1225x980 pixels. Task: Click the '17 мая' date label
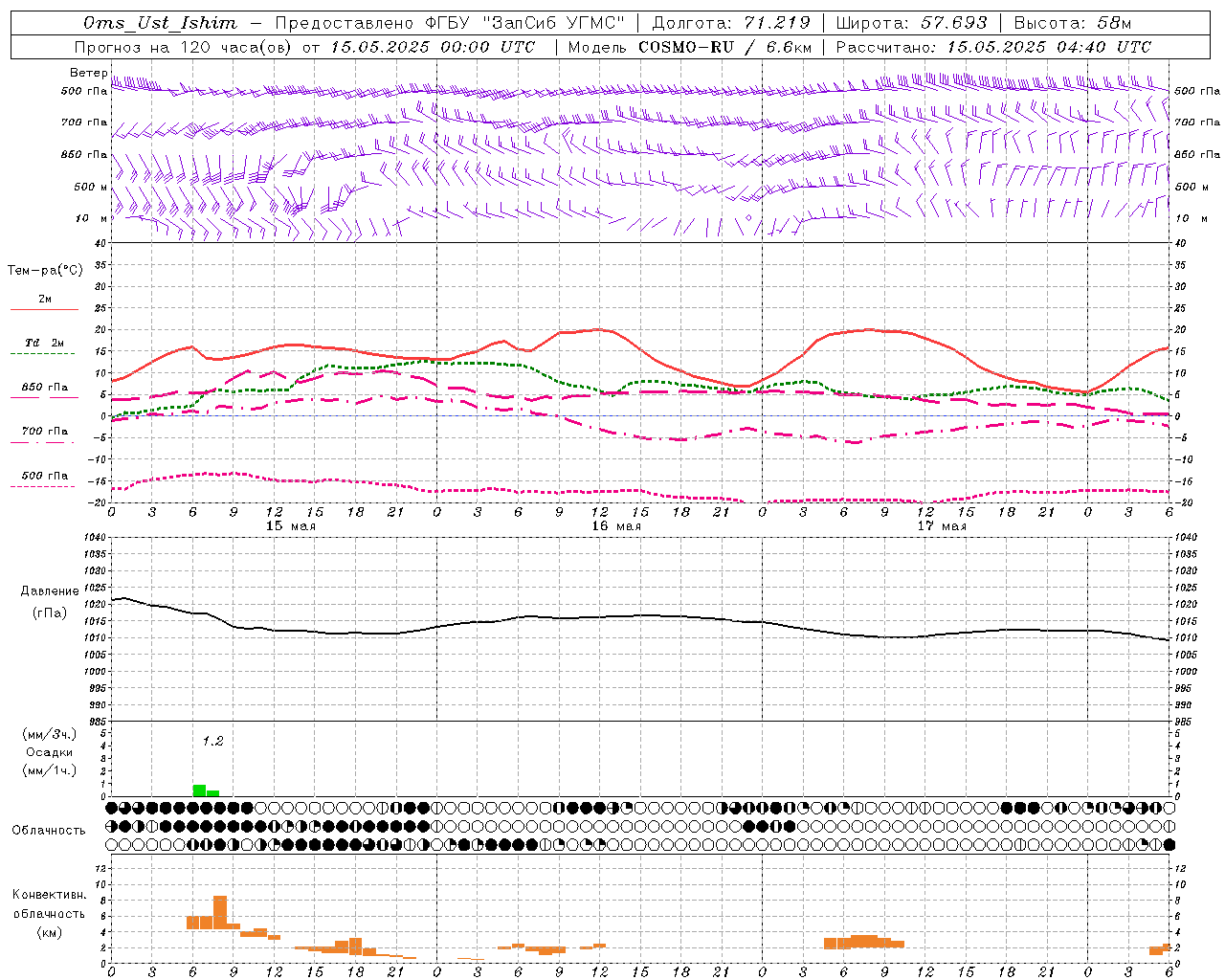click(x=942, y=526)
